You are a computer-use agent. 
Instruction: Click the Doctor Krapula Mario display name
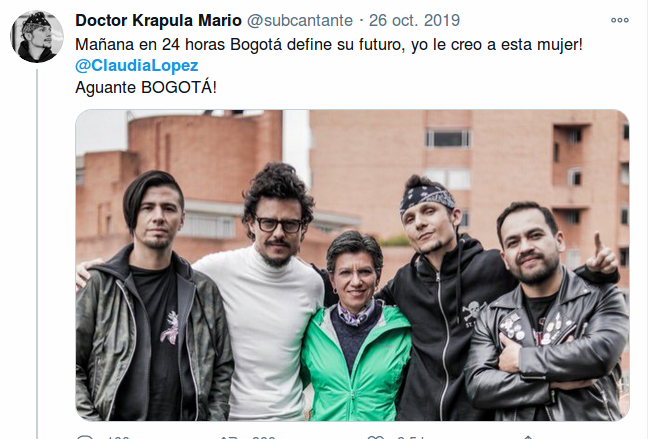coord(158,20)
